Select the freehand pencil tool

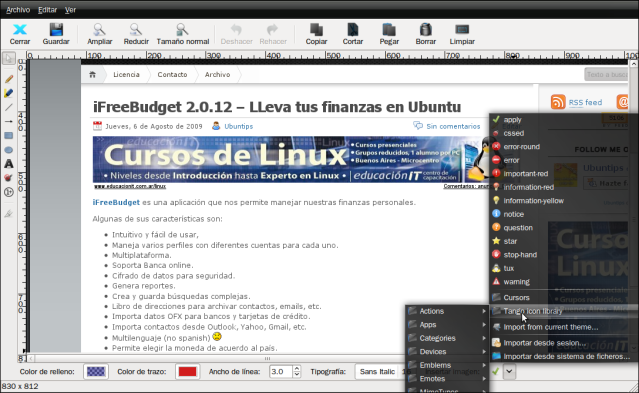point(9,79)
